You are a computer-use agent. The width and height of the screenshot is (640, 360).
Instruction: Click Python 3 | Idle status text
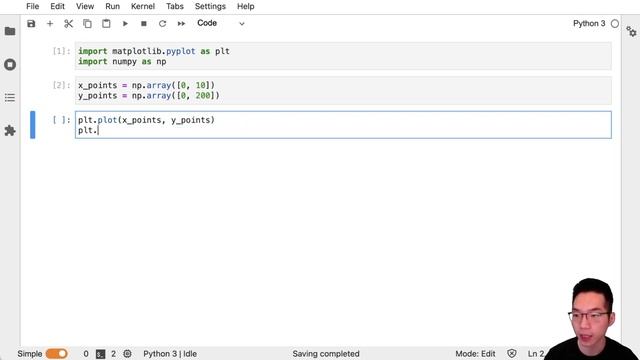coord(170,354)
